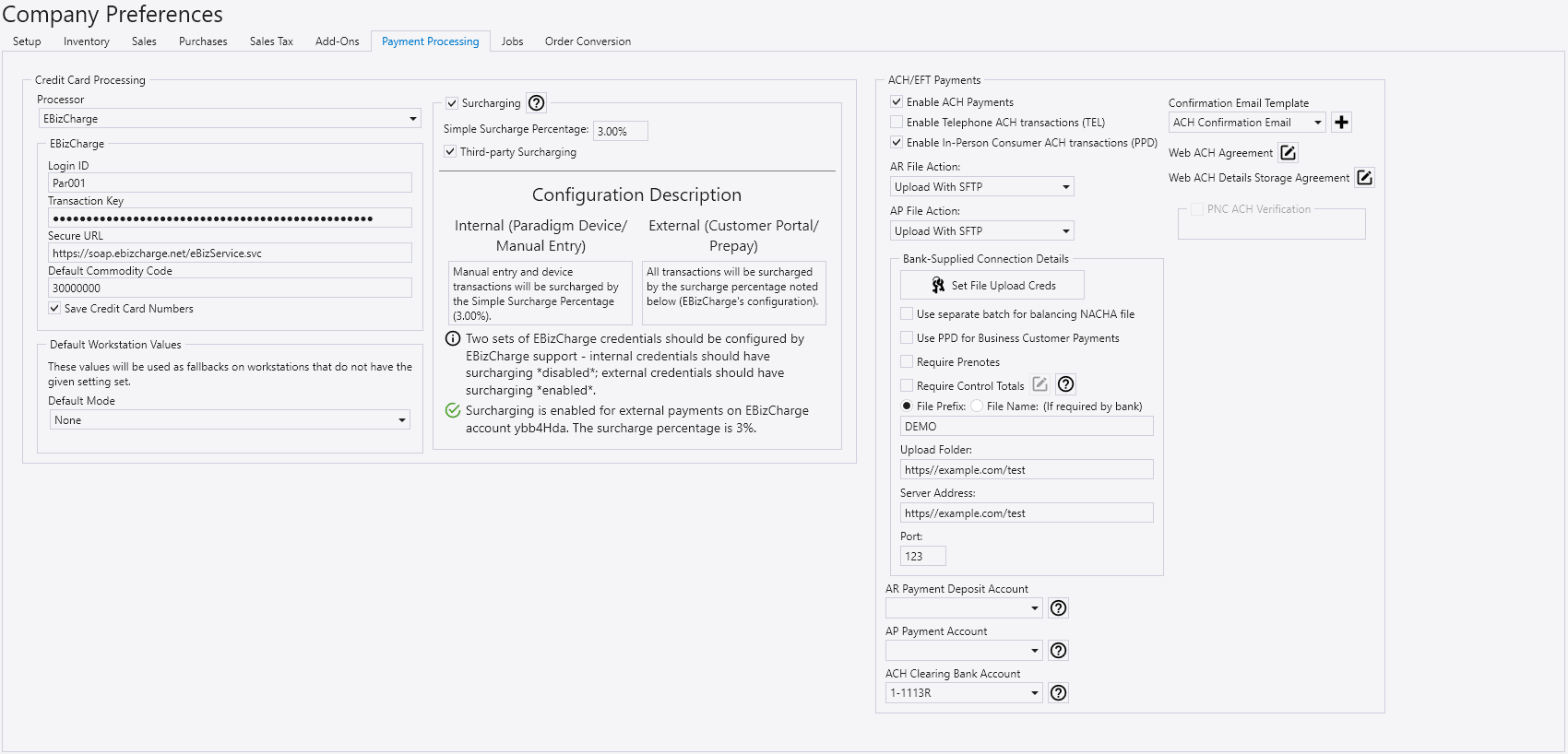Click the Simple Surcharge Percentage field
Screen dimensions: 1568x754
[x=620, y=132]
